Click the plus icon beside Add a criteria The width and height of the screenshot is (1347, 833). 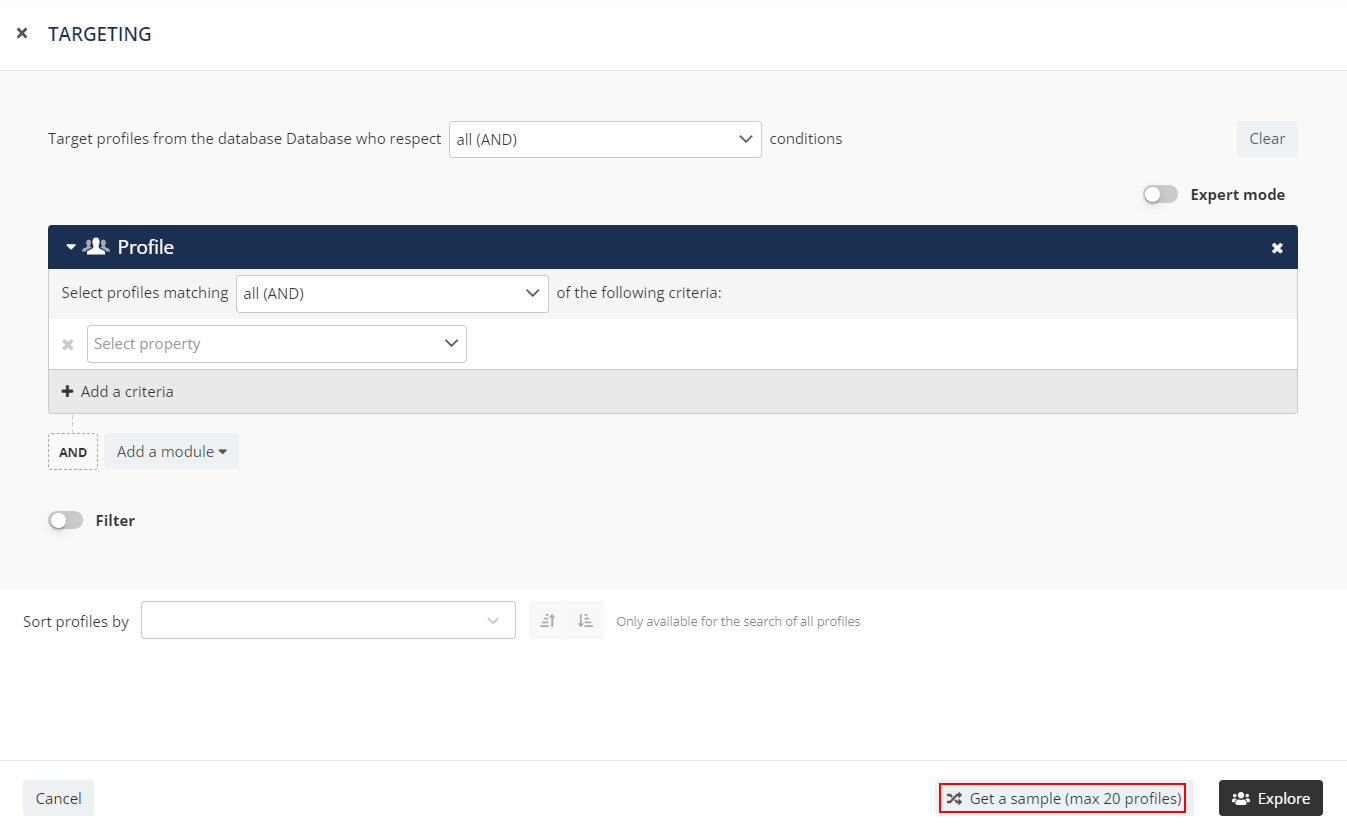click(67, 391)
